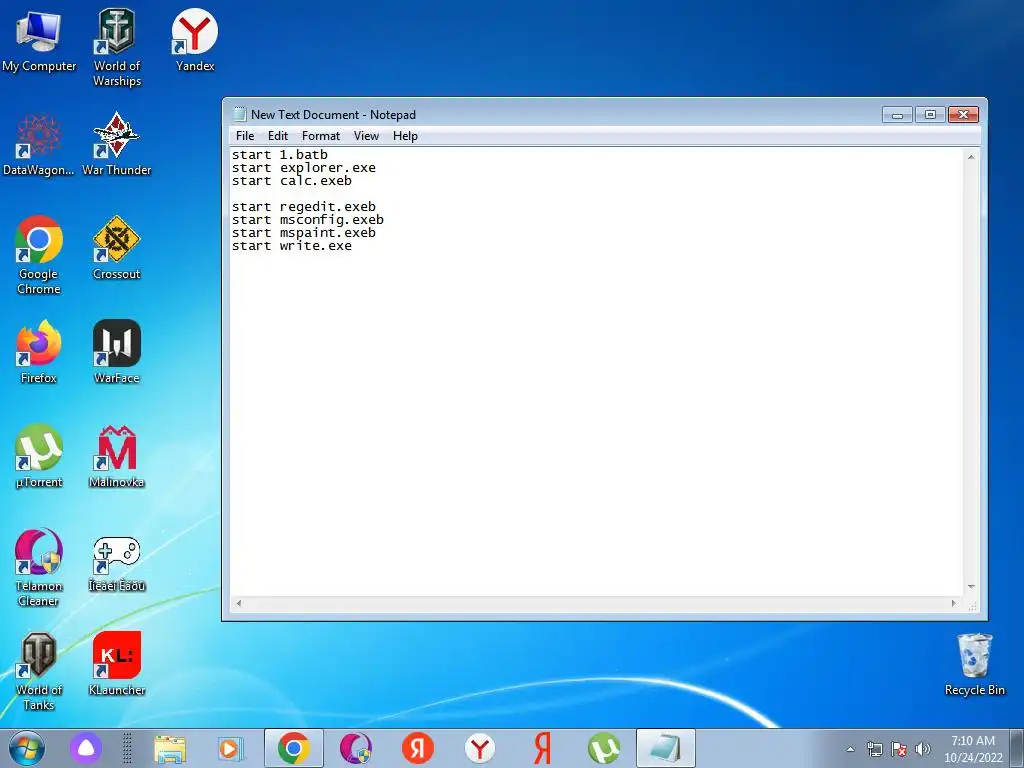Open Notepad's Help menu
This screenshot has width=1024, height=768.
tap(405, 136)
